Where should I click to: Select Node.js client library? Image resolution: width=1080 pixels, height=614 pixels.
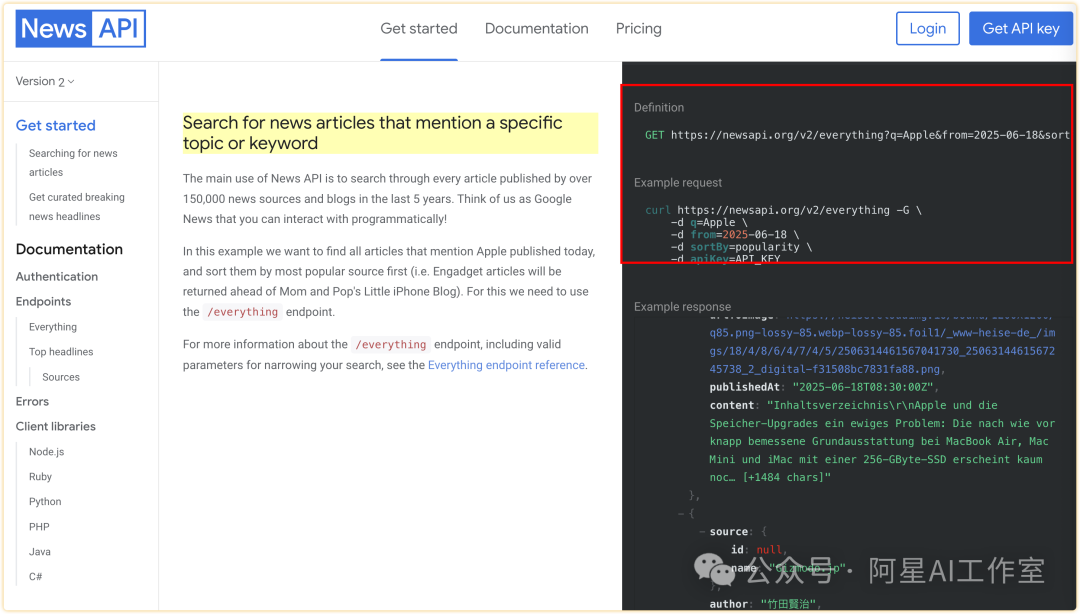point(46,451)
